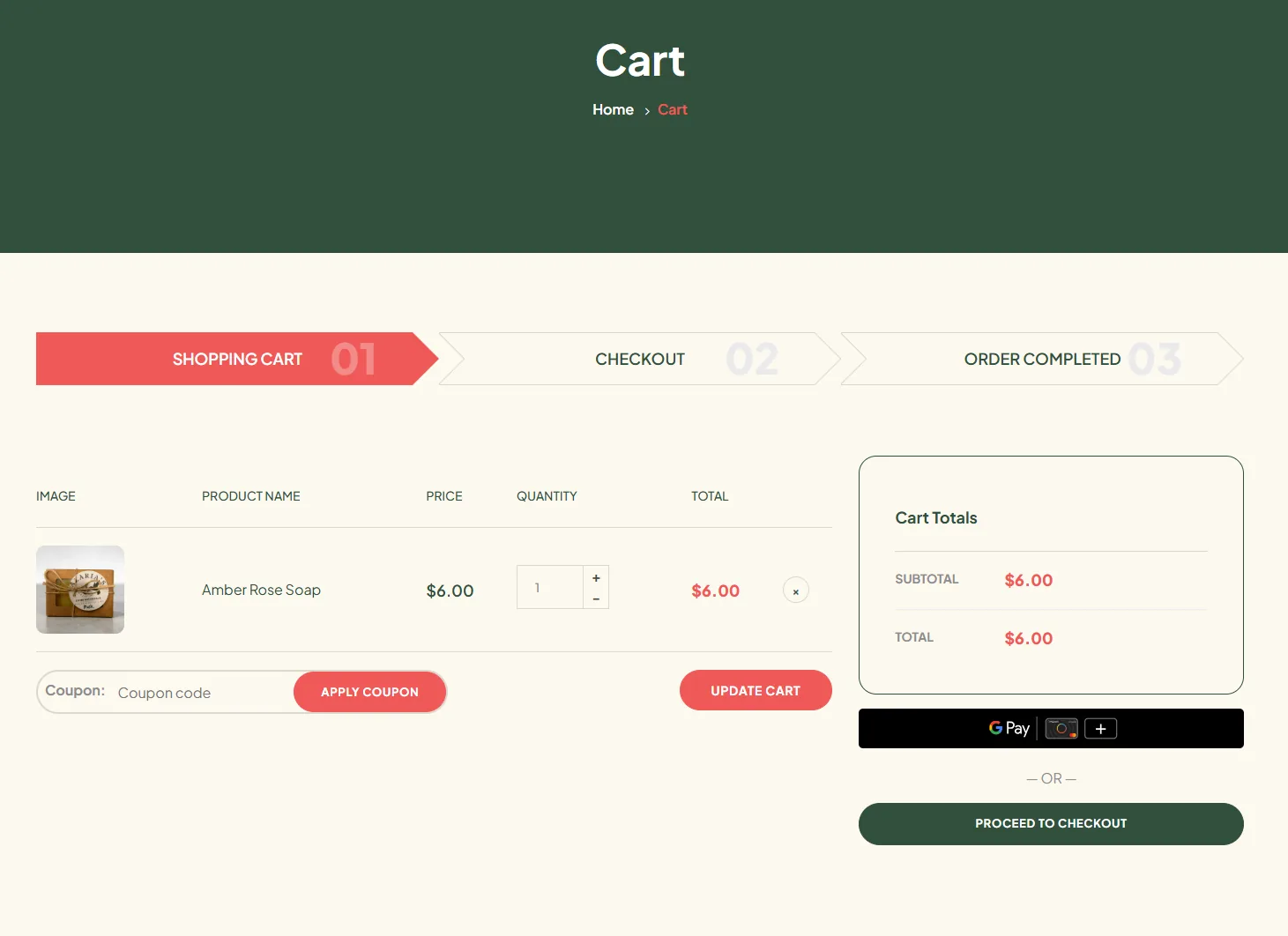Image resolution: width=1288 pixels, height=936 pixels.
Task: Click the PRICE column header
Action: [x=444, y=496]
